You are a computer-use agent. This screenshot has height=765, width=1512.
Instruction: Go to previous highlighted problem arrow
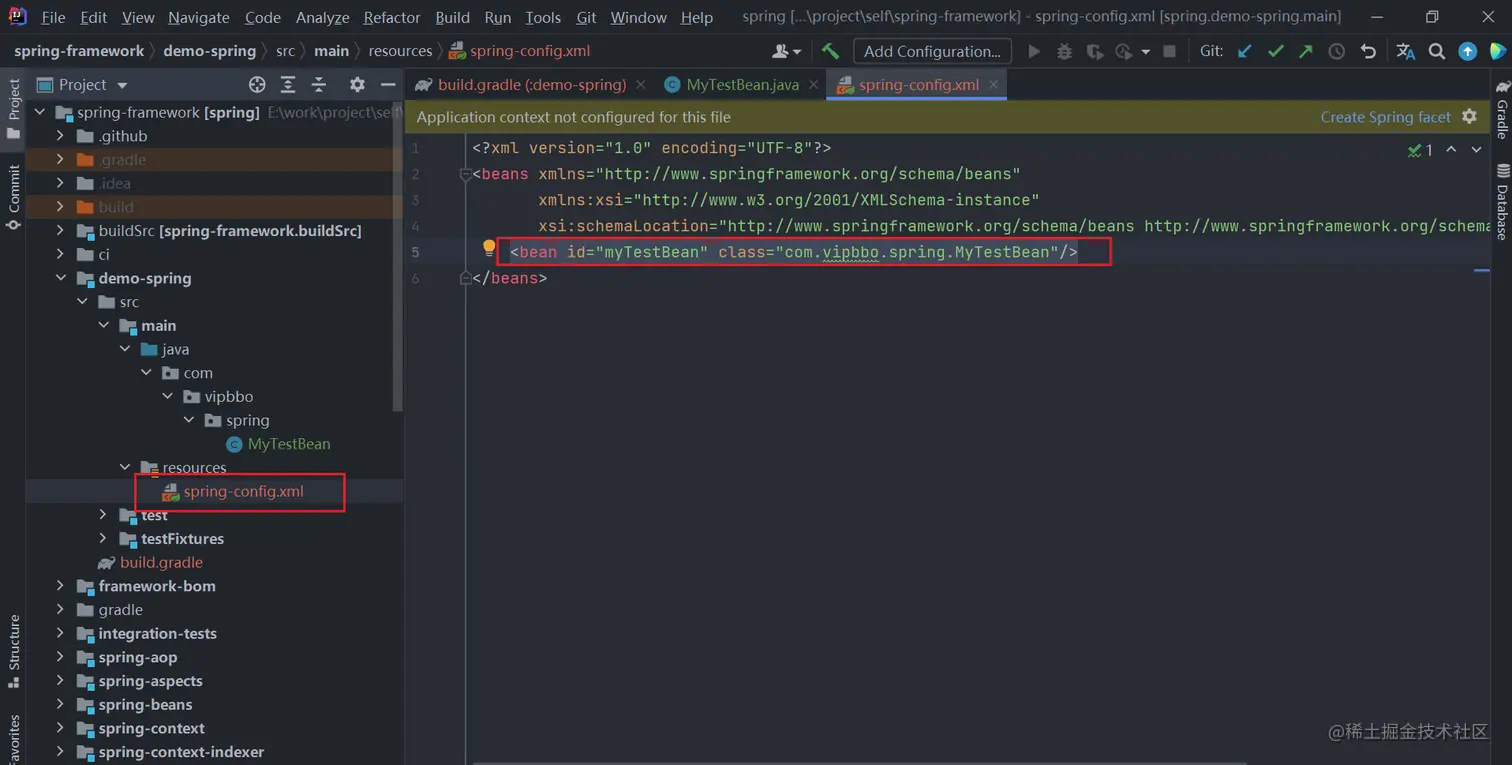[1451, 150]
